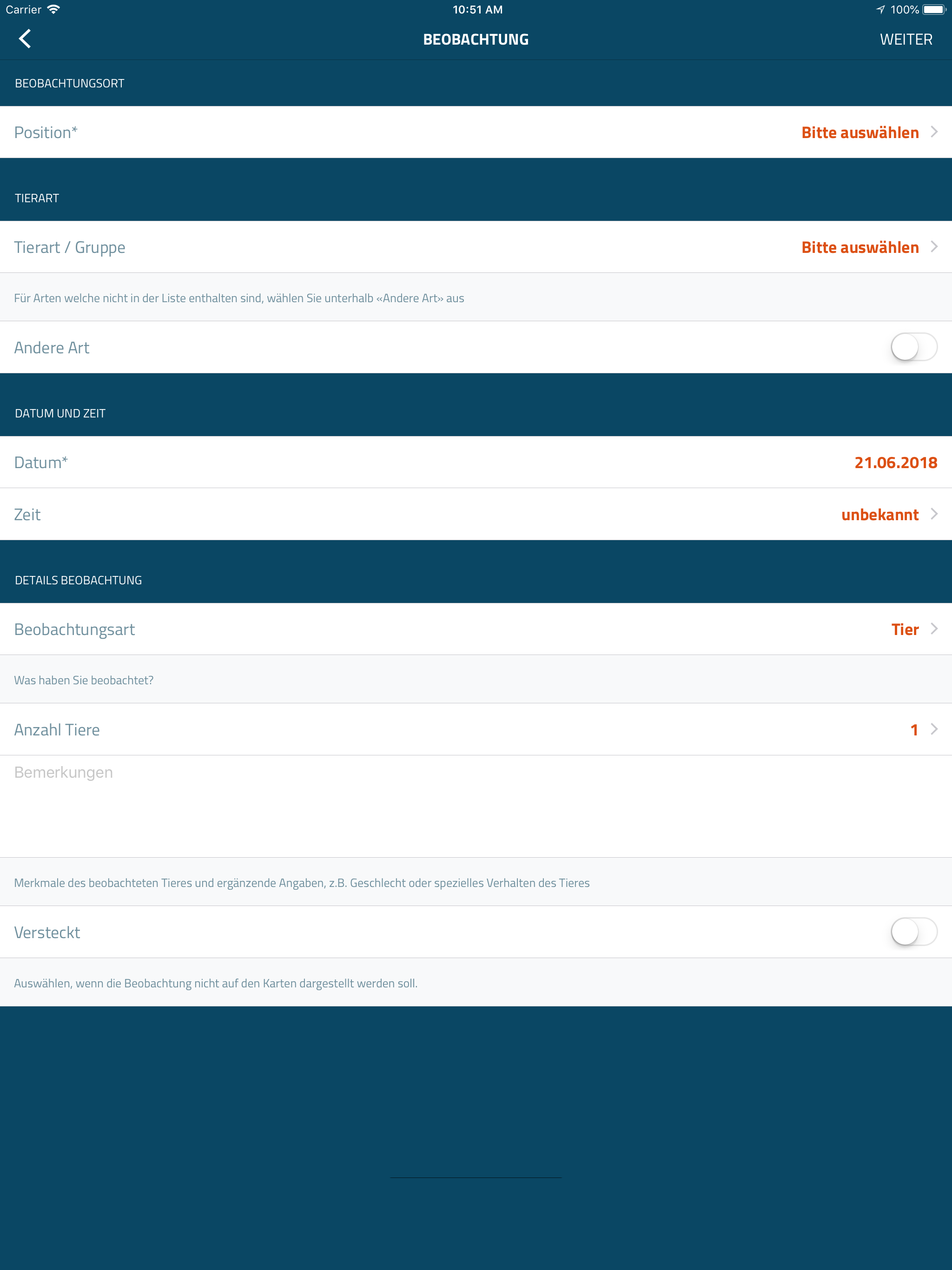Image resolution: width=952 pixels, height=1270 pixels.
Task: Click the location services arrow icon
Action: pos(880,9)
